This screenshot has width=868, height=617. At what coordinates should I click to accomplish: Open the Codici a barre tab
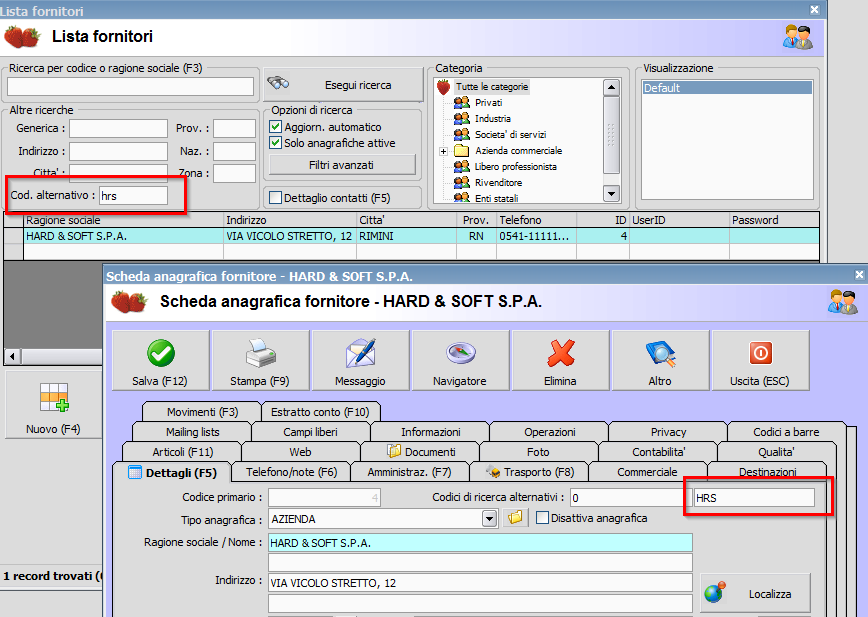tap(786, 432)
